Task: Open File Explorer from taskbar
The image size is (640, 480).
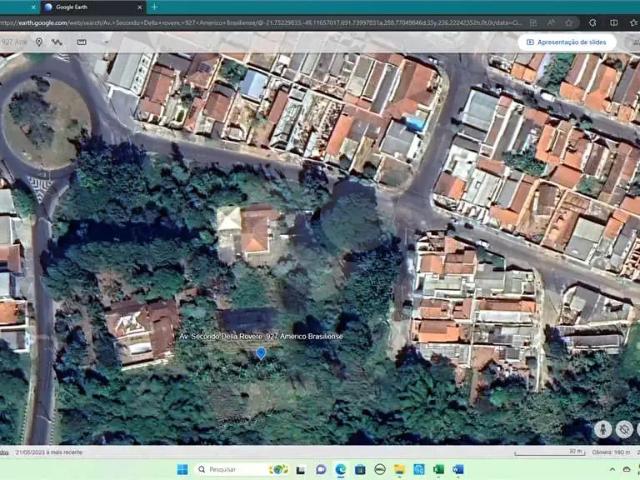Action: coord(400,470)
